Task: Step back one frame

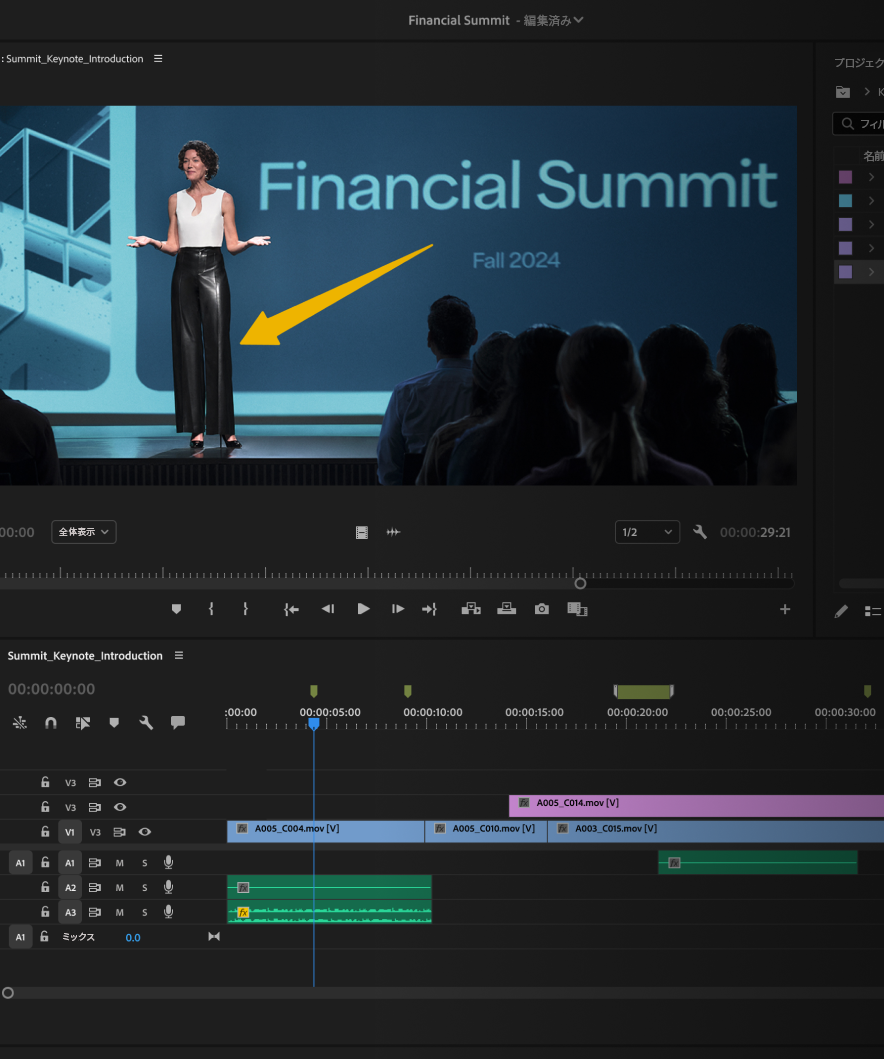Action: [x=328, y=609]
